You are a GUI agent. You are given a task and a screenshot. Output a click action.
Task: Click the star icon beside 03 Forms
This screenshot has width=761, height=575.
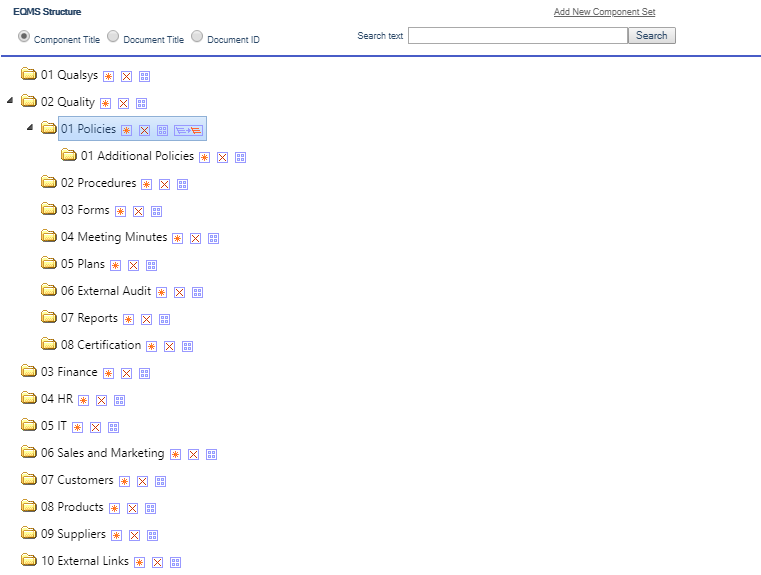point(120,212)
